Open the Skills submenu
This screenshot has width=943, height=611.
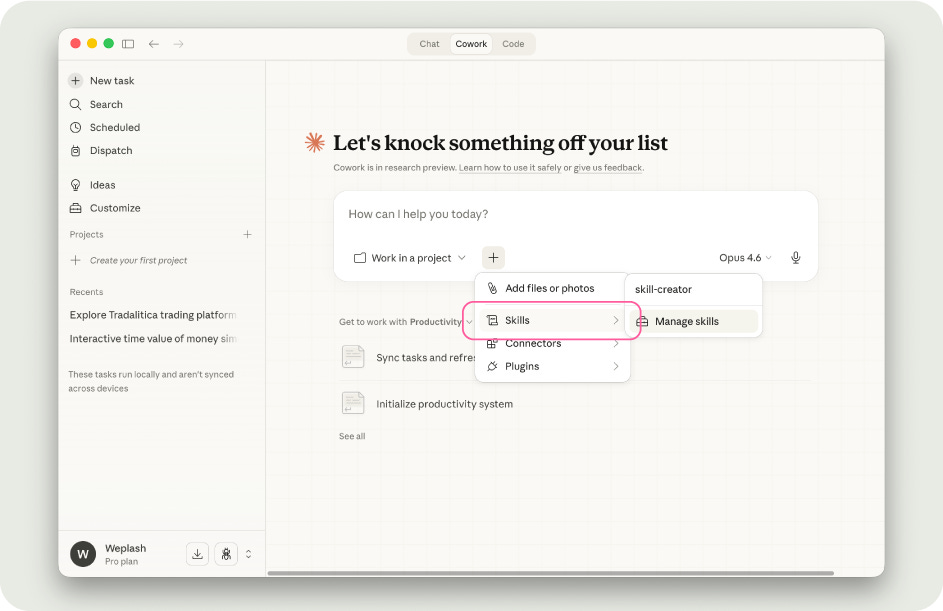tap(552, 321)
